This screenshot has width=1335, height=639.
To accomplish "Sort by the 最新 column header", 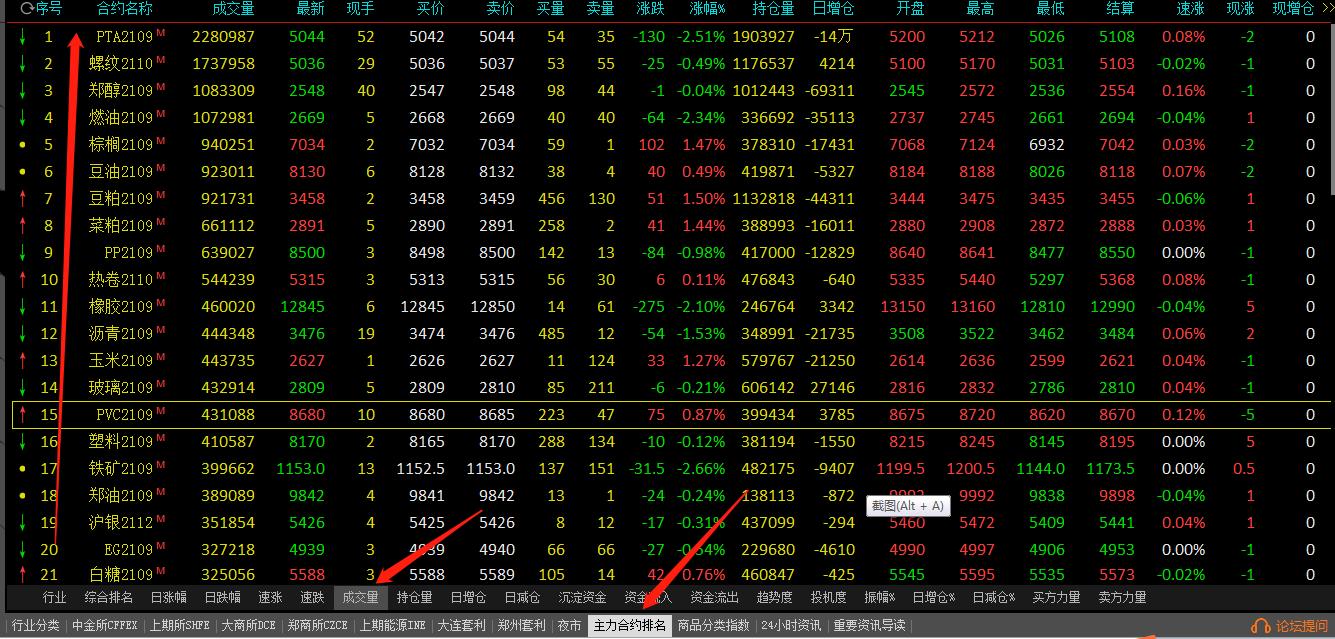I will [x=311, y=9].
